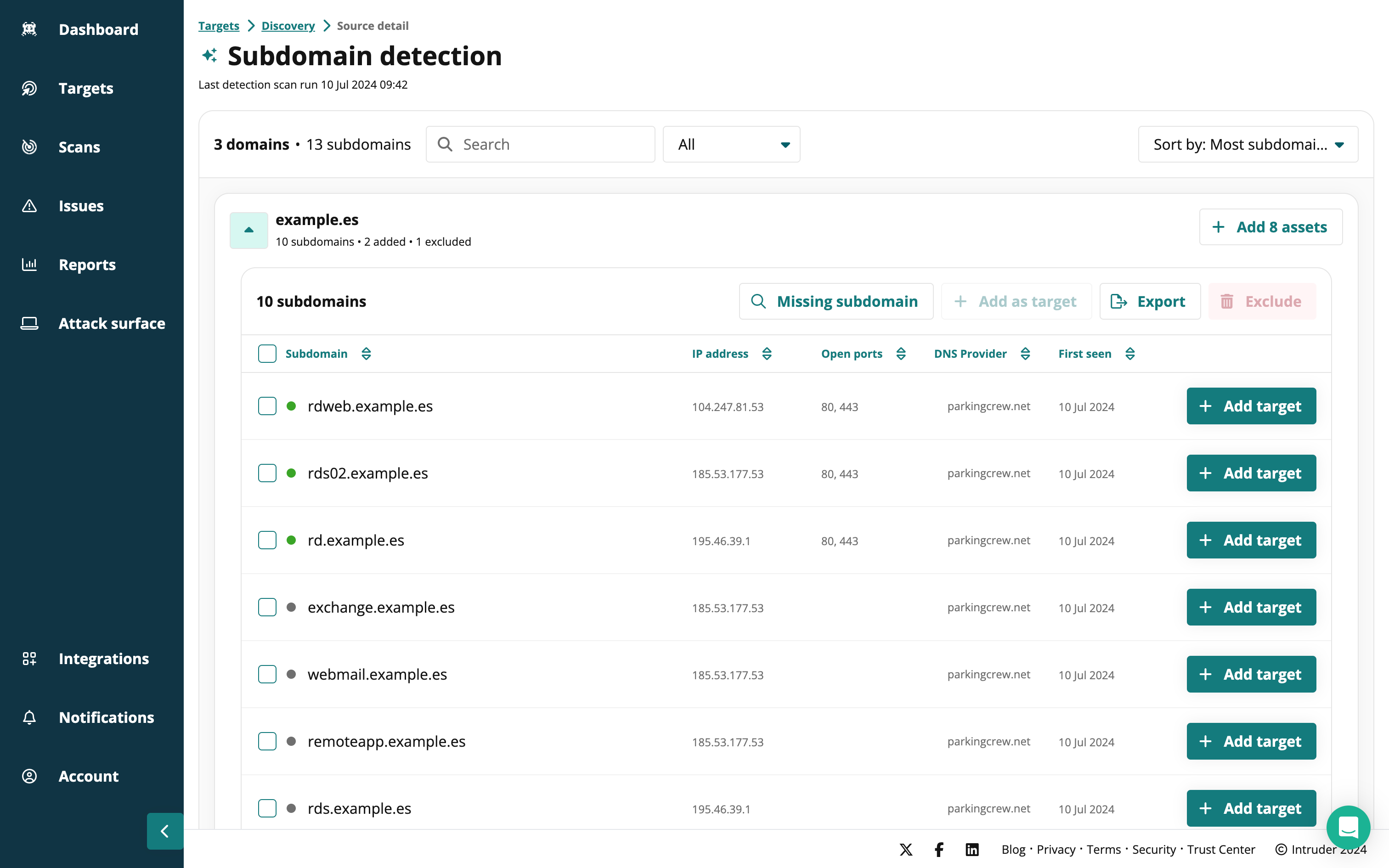Open the Privacy footer link

click(x=1056, y=850)
